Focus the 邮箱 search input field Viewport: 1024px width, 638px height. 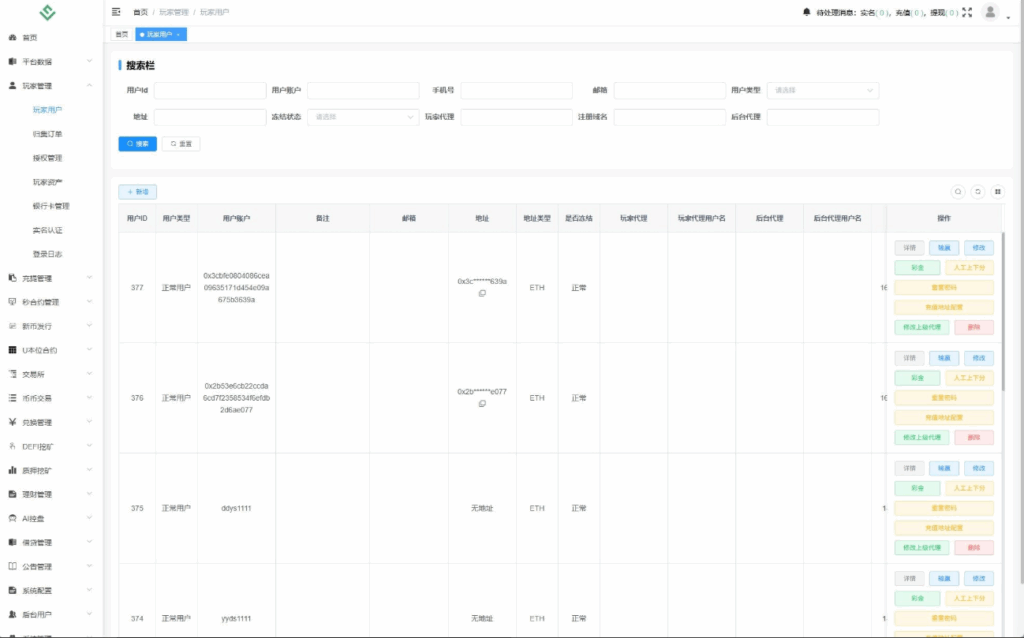[669, 90]
